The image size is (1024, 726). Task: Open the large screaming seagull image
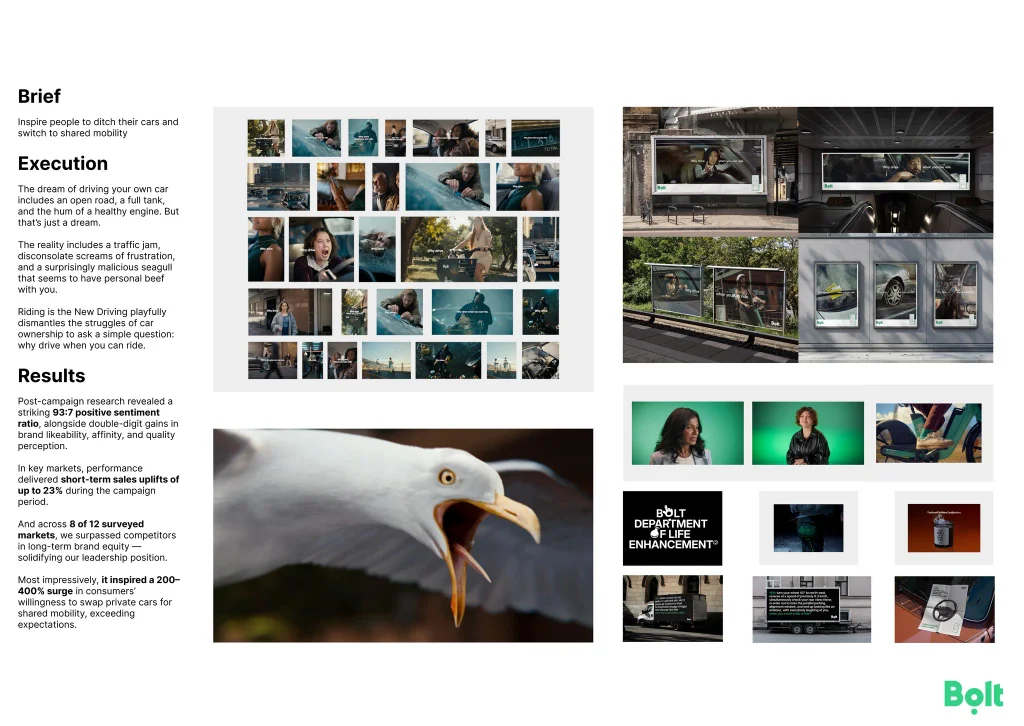(403, 535)
